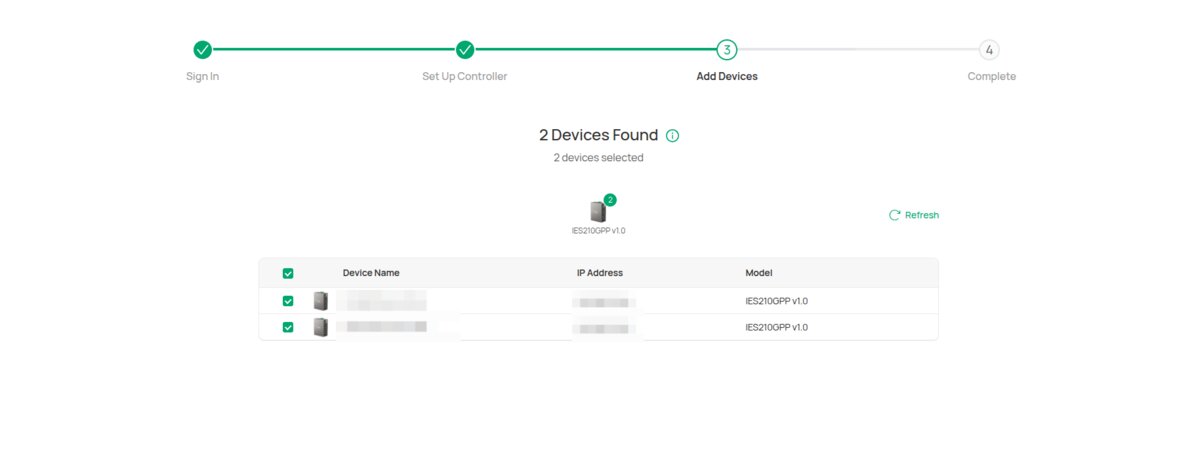The width and height of the screenshot is (1200, 459).
Task: Click the Add Devices step label
Action: click(x=727, y=77)
